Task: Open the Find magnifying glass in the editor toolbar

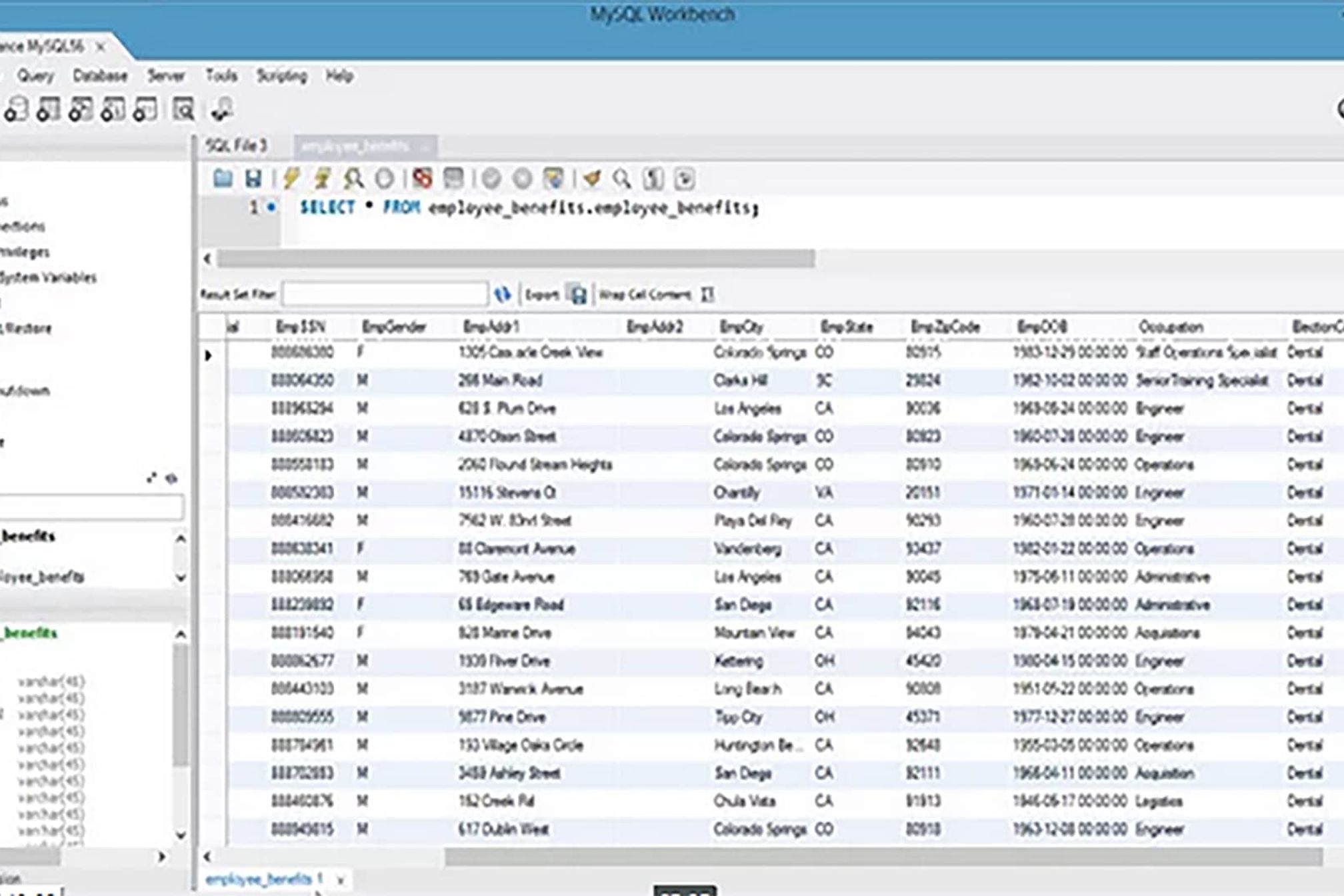Action: point(622,179)
